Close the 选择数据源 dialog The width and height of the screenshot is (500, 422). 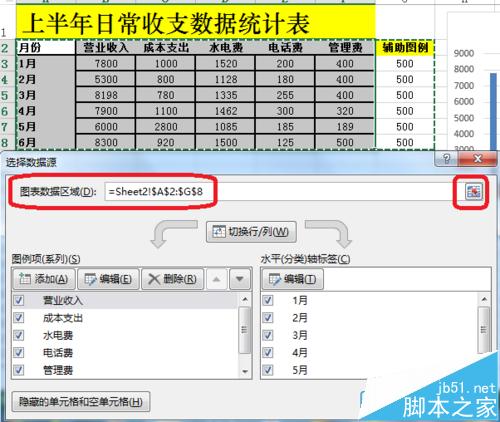(x=477, y=159)
